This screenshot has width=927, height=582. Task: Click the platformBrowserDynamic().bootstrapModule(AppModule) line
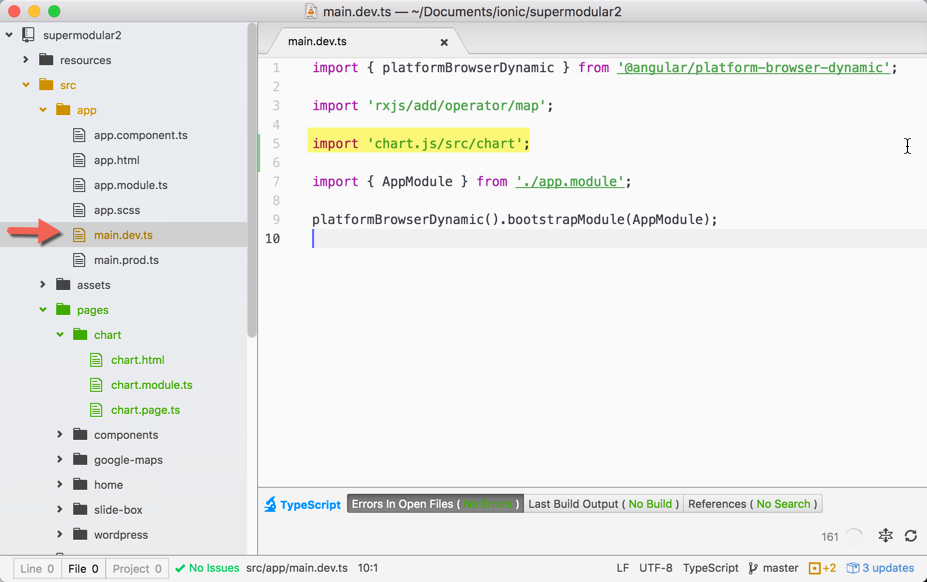point(514,219)
